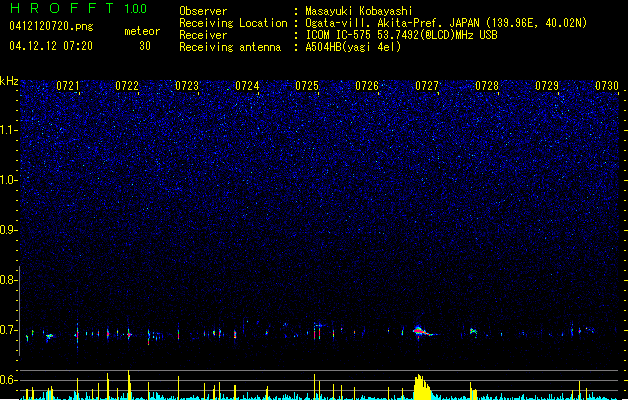This screenshot has width=629, height=400.
Task: Click the 0729 time marker
Action: 547,86
